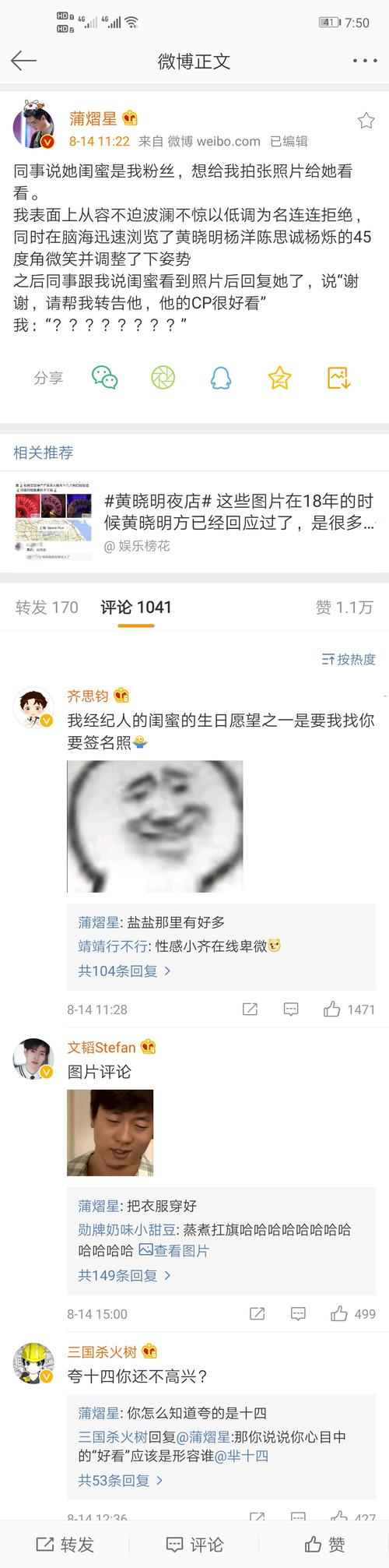Switch to the 赞 1.1万 tab
The width and height of the screenshot is (389, 1568).
tap(344, 608)
